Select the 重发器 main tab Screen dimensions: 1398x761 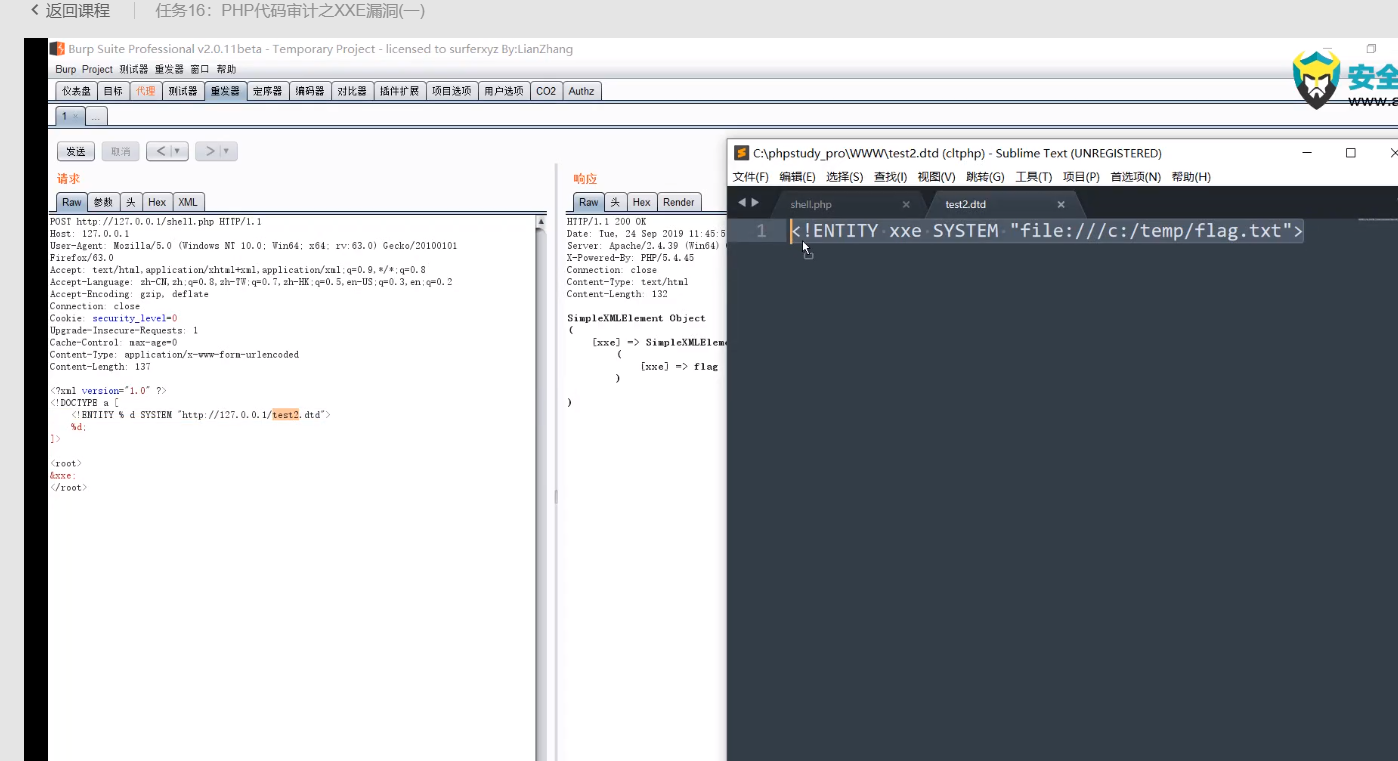[x=225, y=91]
